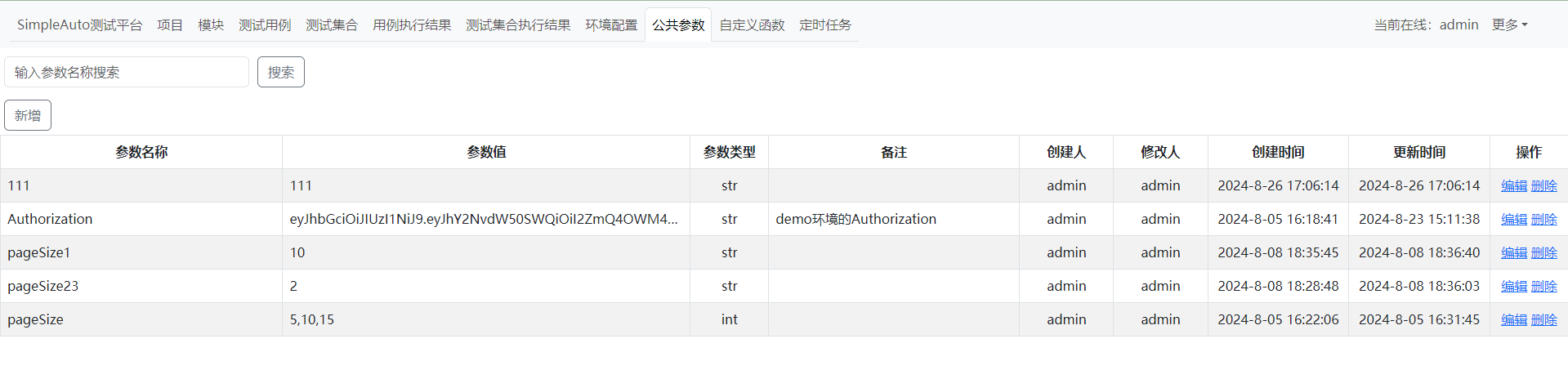Click the 搜索 button
Viewport: 1568px width, 370px height.
click(281, 72)
